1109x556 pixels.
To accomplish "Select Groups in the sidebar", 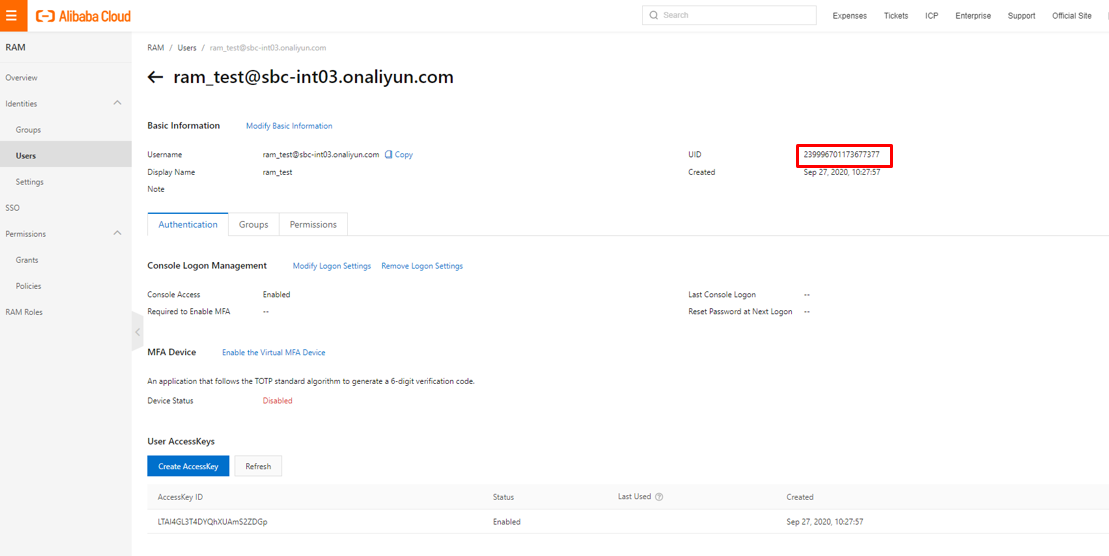I will (66, 129).
